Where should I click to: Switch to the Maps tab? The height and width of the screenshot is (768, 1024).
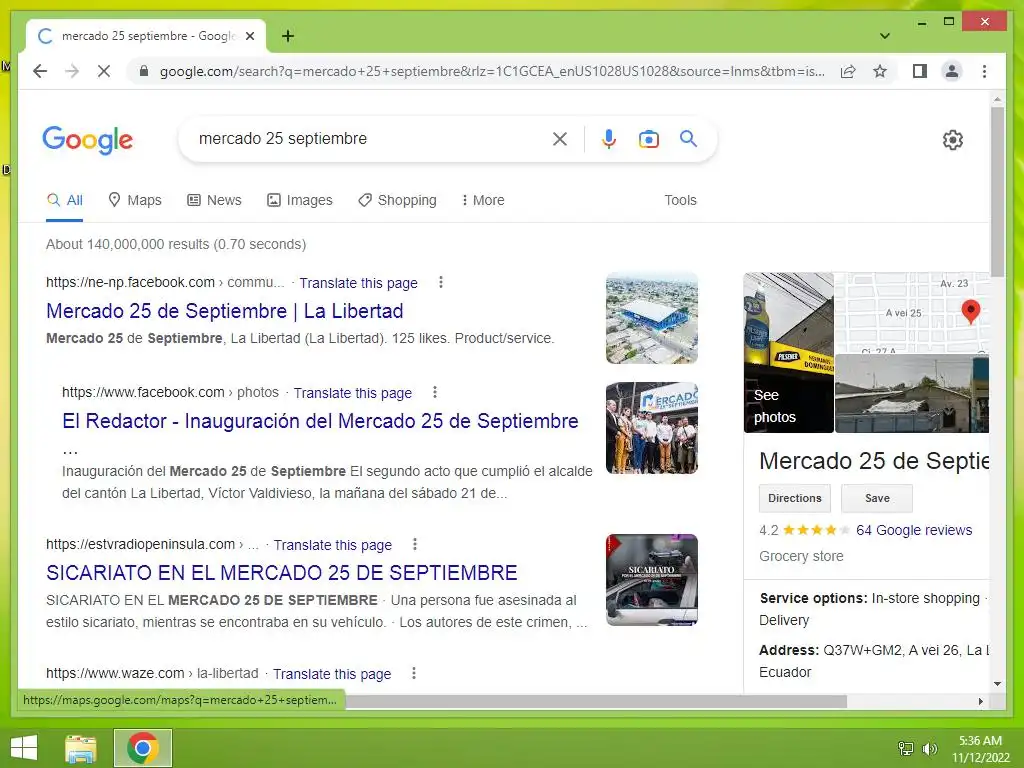tap(135, 200)
